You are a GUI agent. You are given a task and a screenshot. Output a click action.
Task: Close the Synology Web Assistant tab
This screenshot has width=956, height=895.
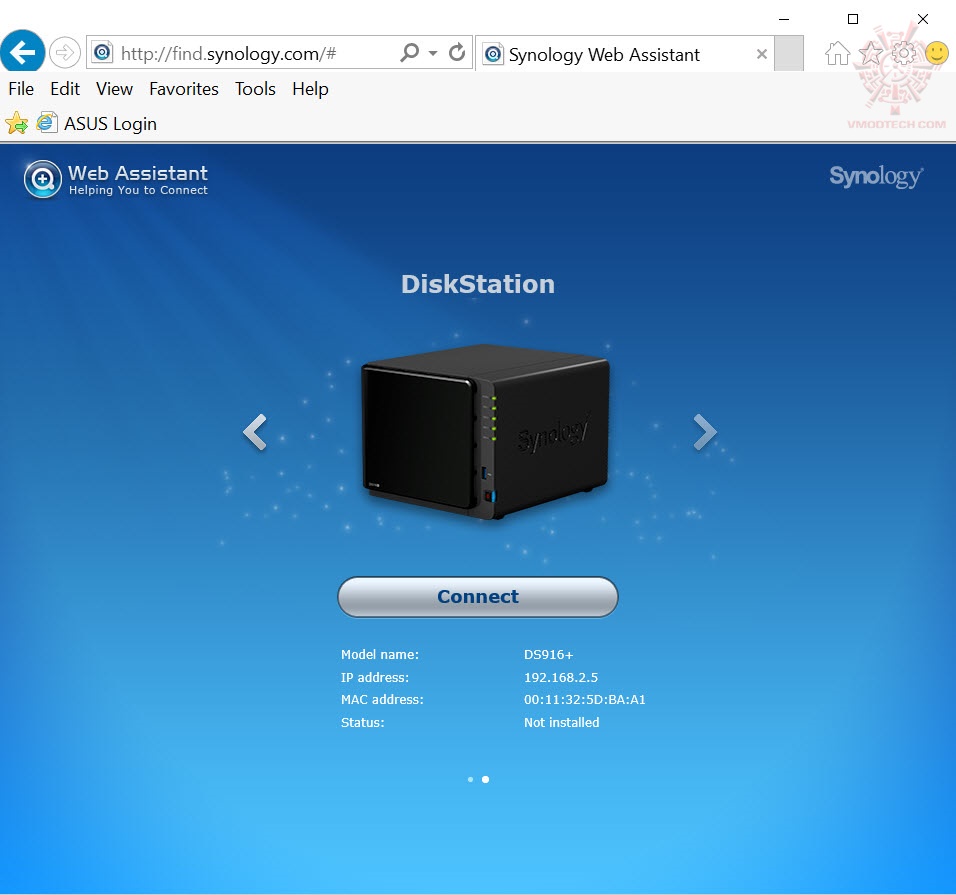762,54
